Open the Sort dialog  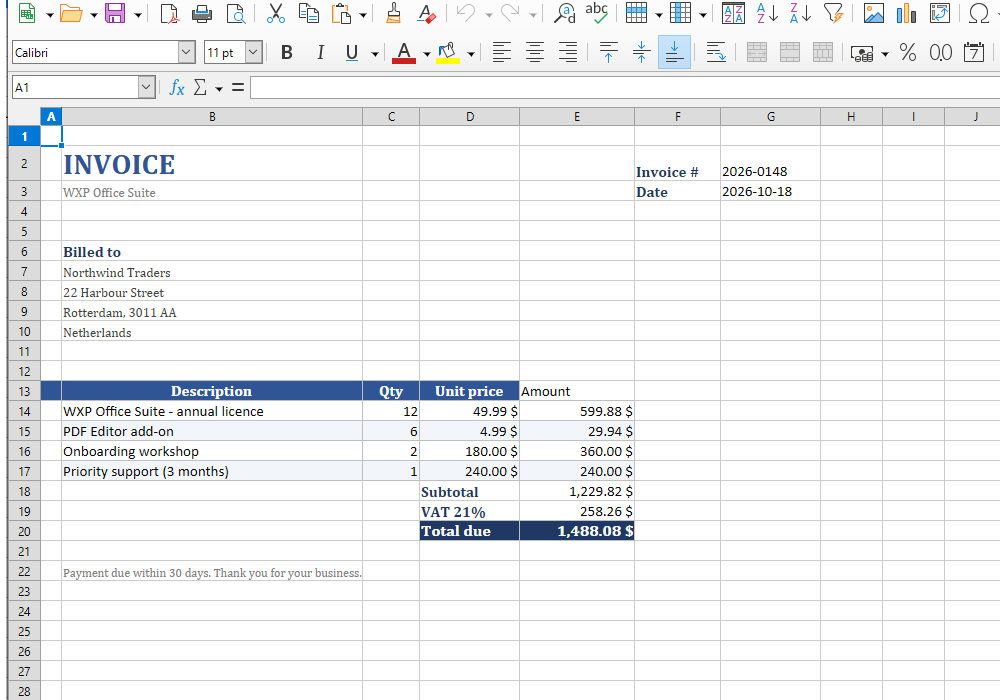[733, 13]
